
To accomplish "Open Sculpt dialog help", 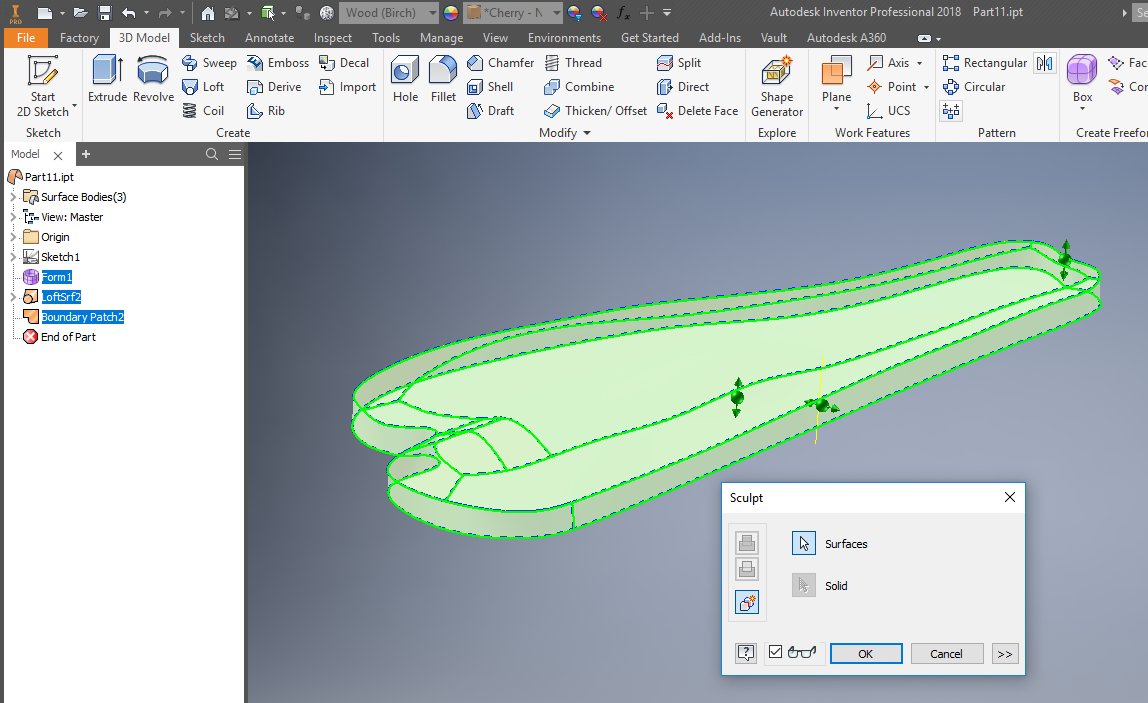I will [745, 652].
